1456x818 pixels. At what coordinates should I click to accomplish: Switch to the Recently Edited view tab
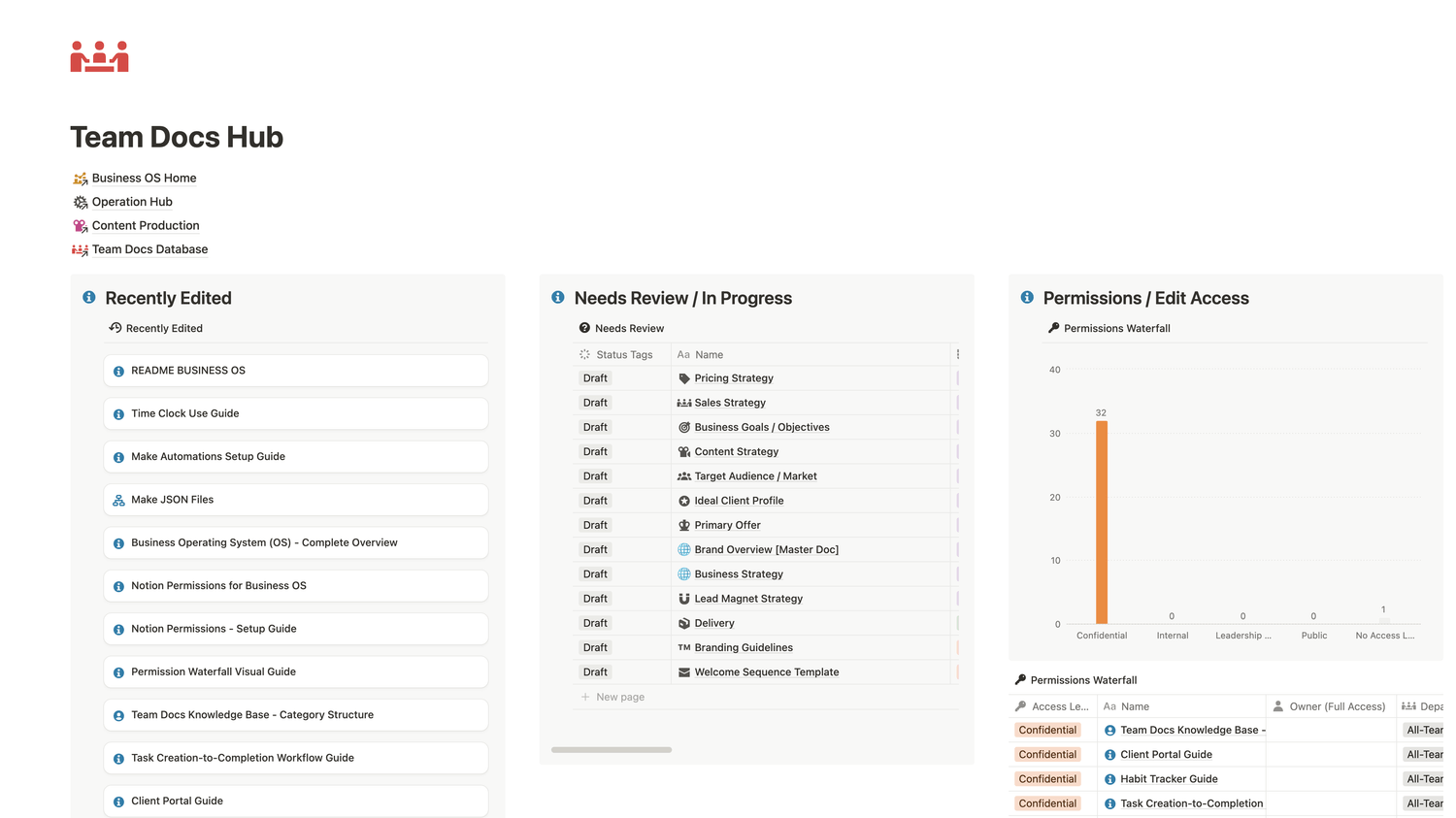point(156,329)
